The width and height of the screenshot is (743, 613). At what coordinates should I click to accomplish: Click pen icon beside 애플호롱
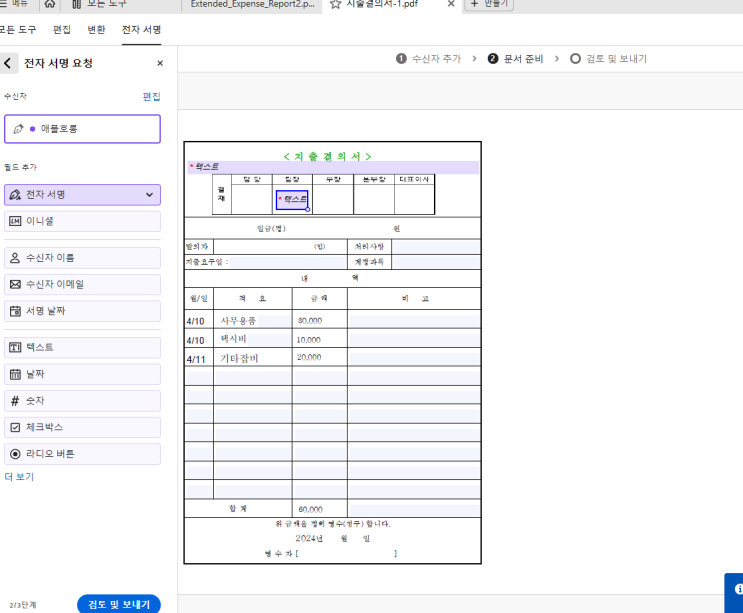[x=18, y=129]
